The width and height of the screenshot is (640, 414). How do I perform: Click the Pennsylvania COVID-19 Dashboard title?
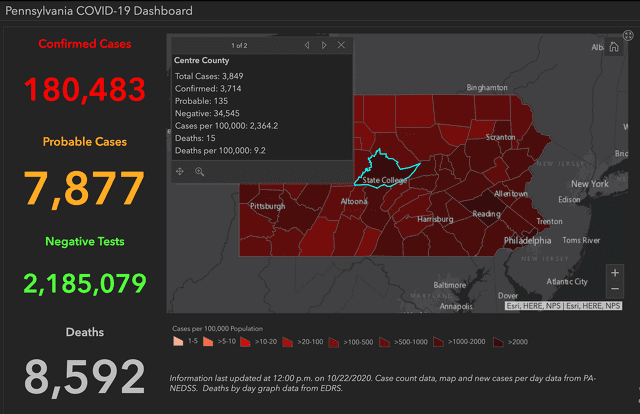pos(99,11)
